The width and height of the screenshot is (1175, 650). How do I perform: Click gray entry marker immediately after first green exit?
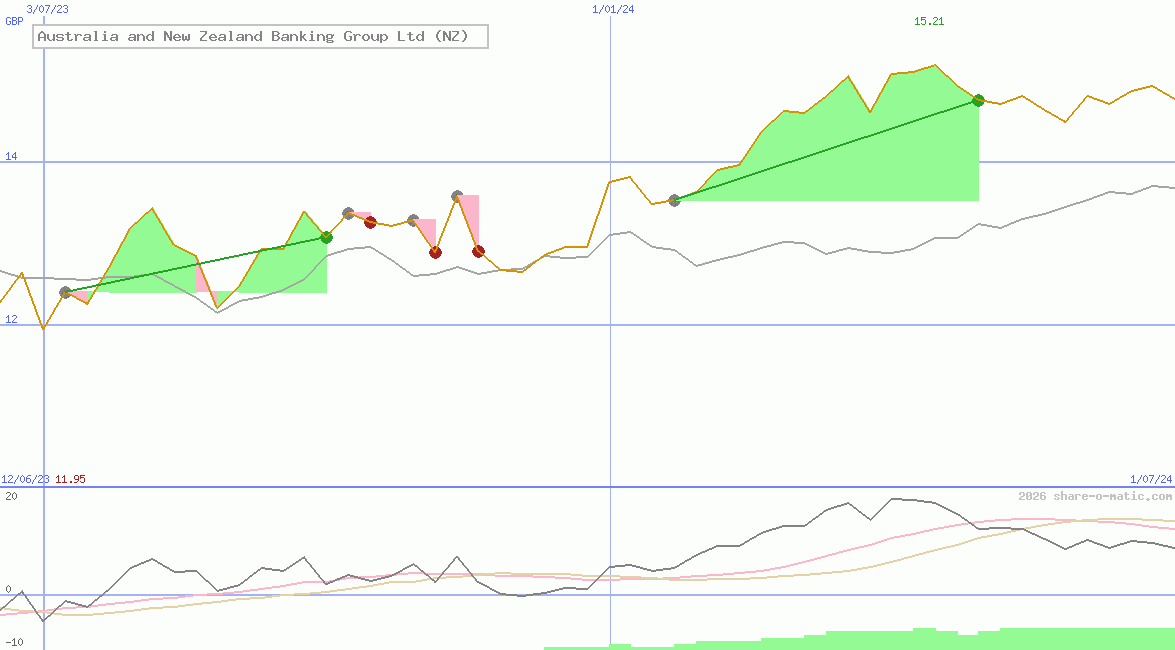pyautogui.click(x=348, y=214)
